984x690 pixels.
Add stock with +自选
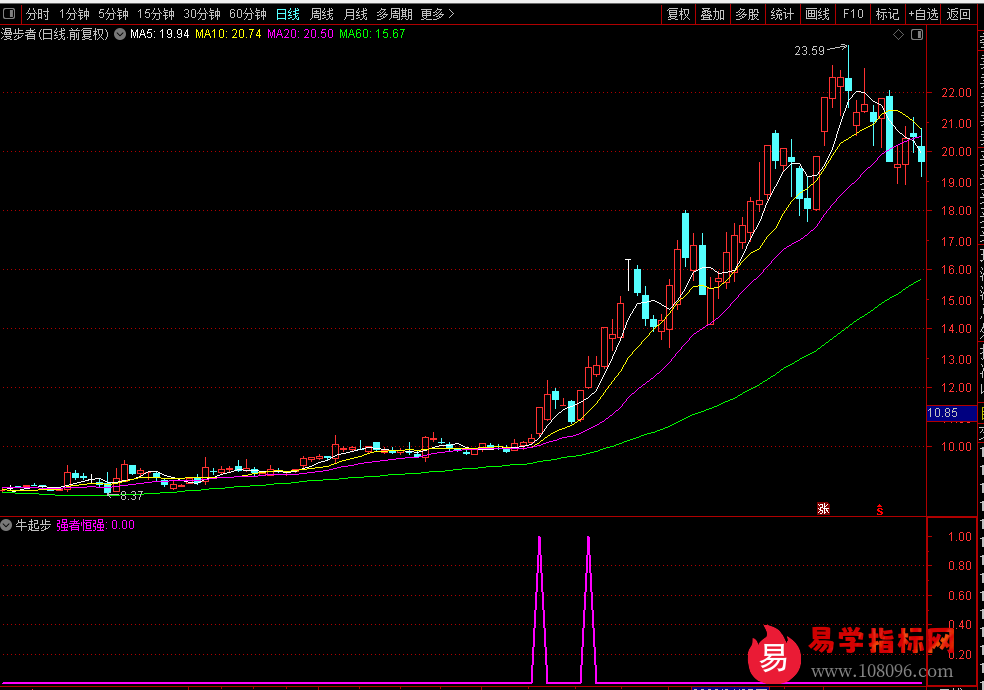point(923,14)
